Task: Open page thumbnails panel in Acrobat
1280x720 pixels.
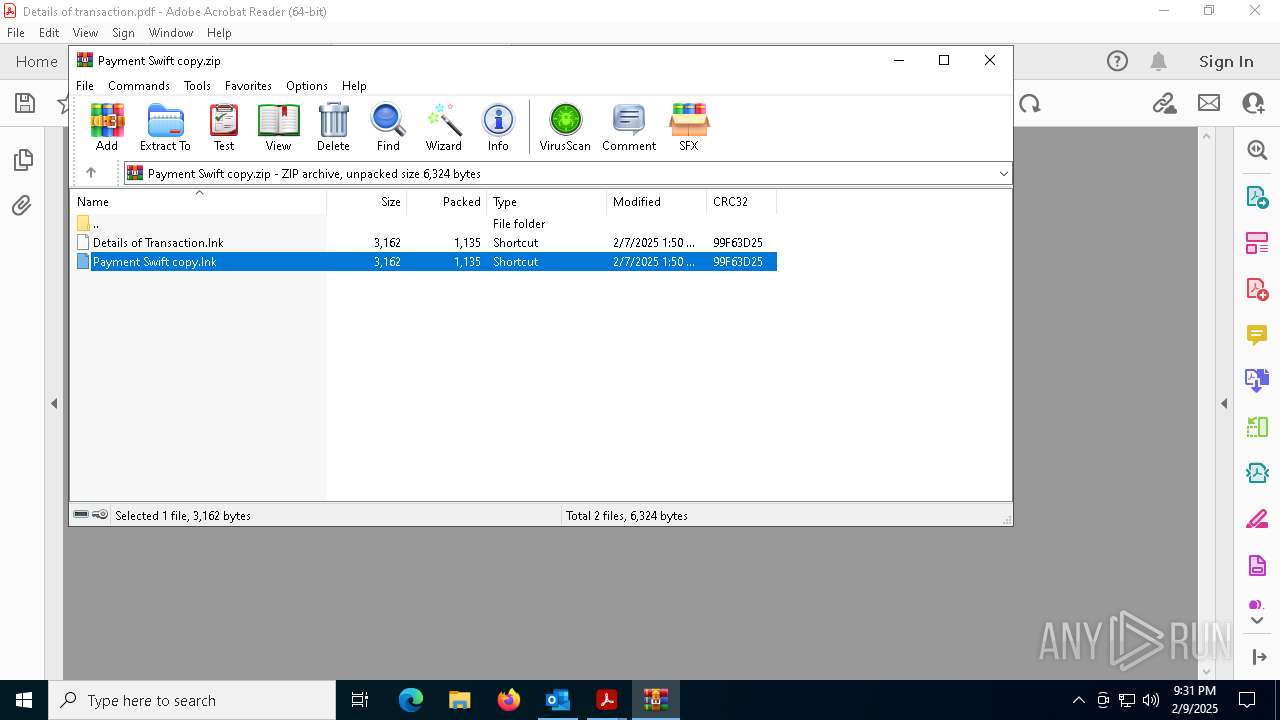Action: [x=23, y=160]
